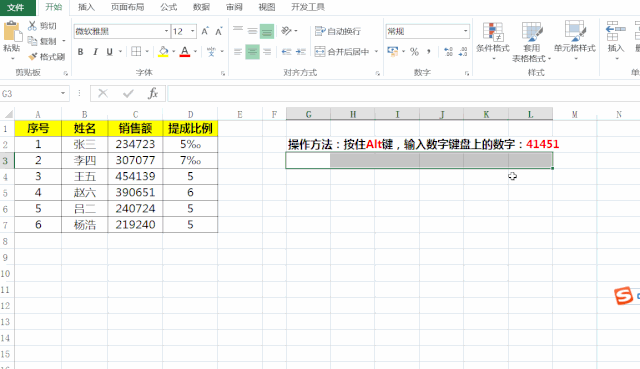Click the formula bar confirm check icon
Image resolution: width=640 pixels, height=369 pixels.
(x=128, y=93)
